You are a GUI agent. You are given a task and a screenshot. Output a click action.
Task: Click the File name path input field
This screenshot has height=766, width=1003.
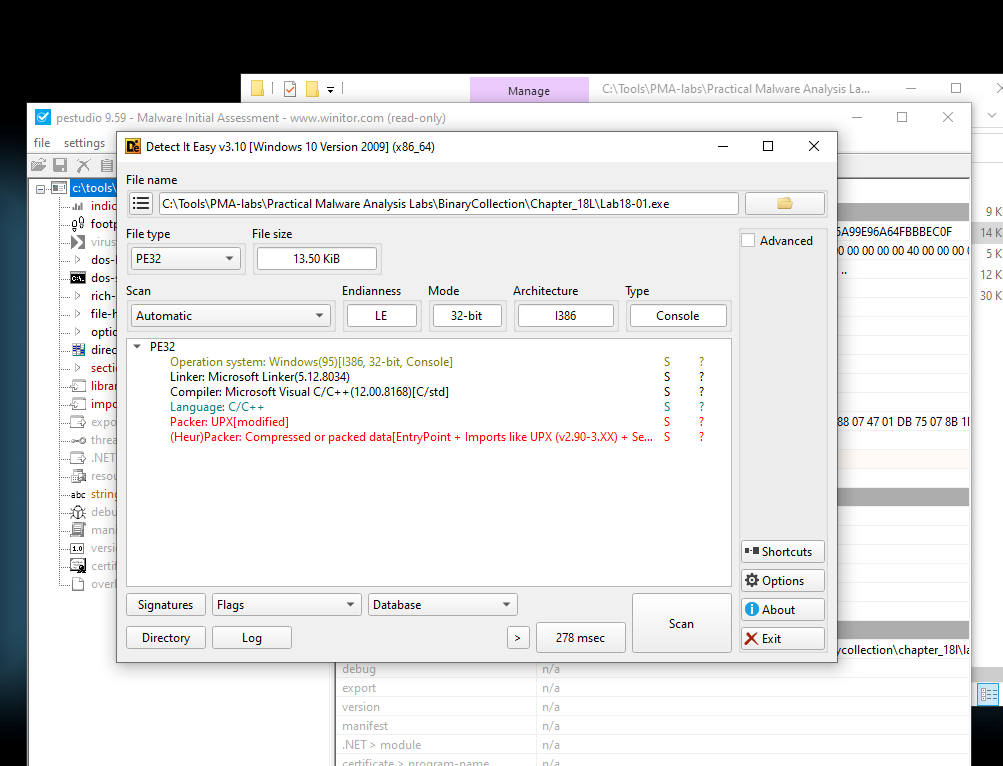coord(448,203)
